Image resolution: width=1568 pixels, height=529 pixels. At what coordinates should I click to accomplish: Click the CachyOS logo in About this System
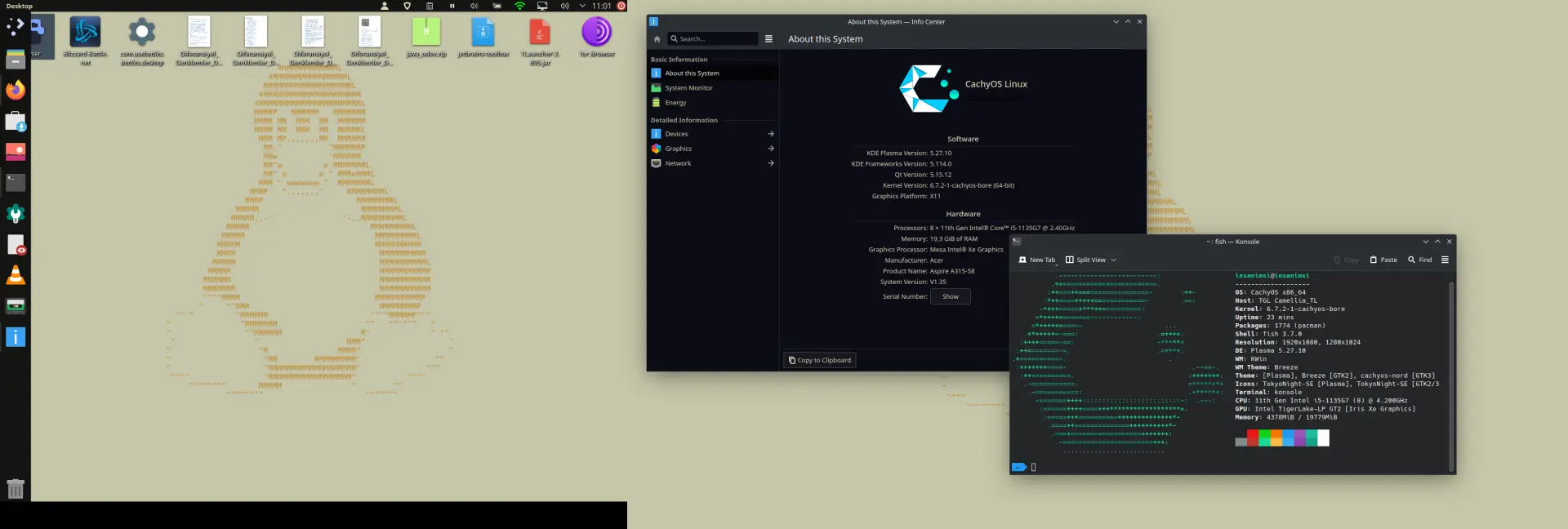pyautogui.click(x=929, y=88)
